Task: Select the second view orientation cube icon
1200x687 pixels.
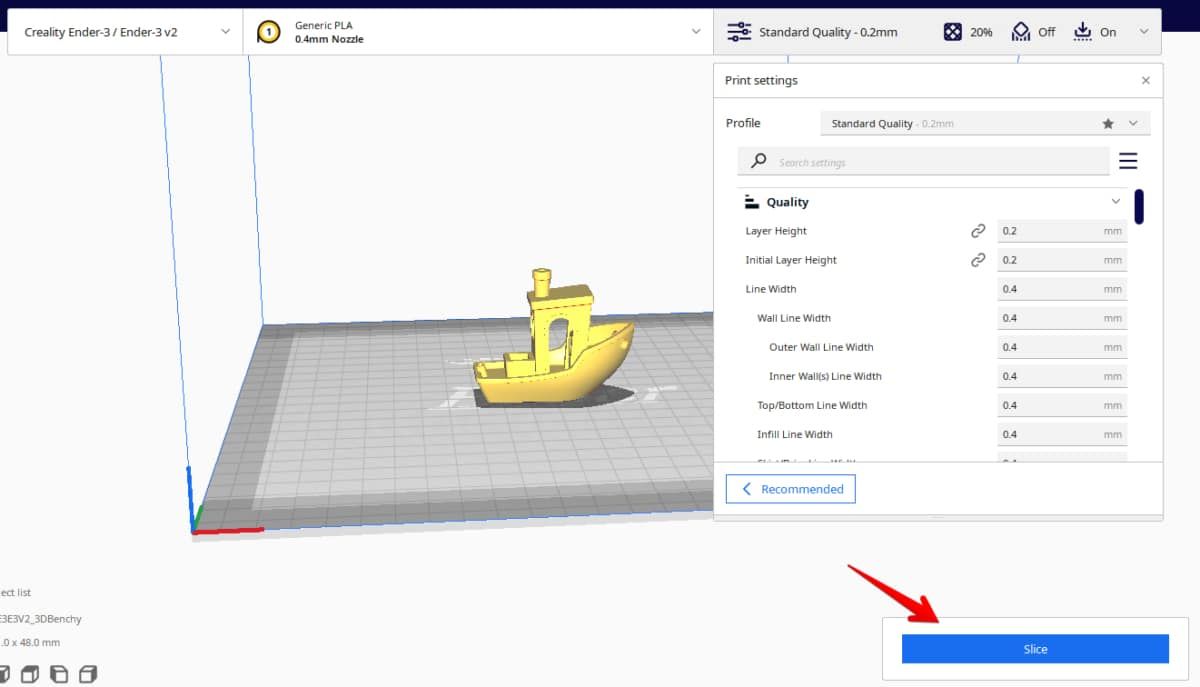Action: [x=30, y=673]
